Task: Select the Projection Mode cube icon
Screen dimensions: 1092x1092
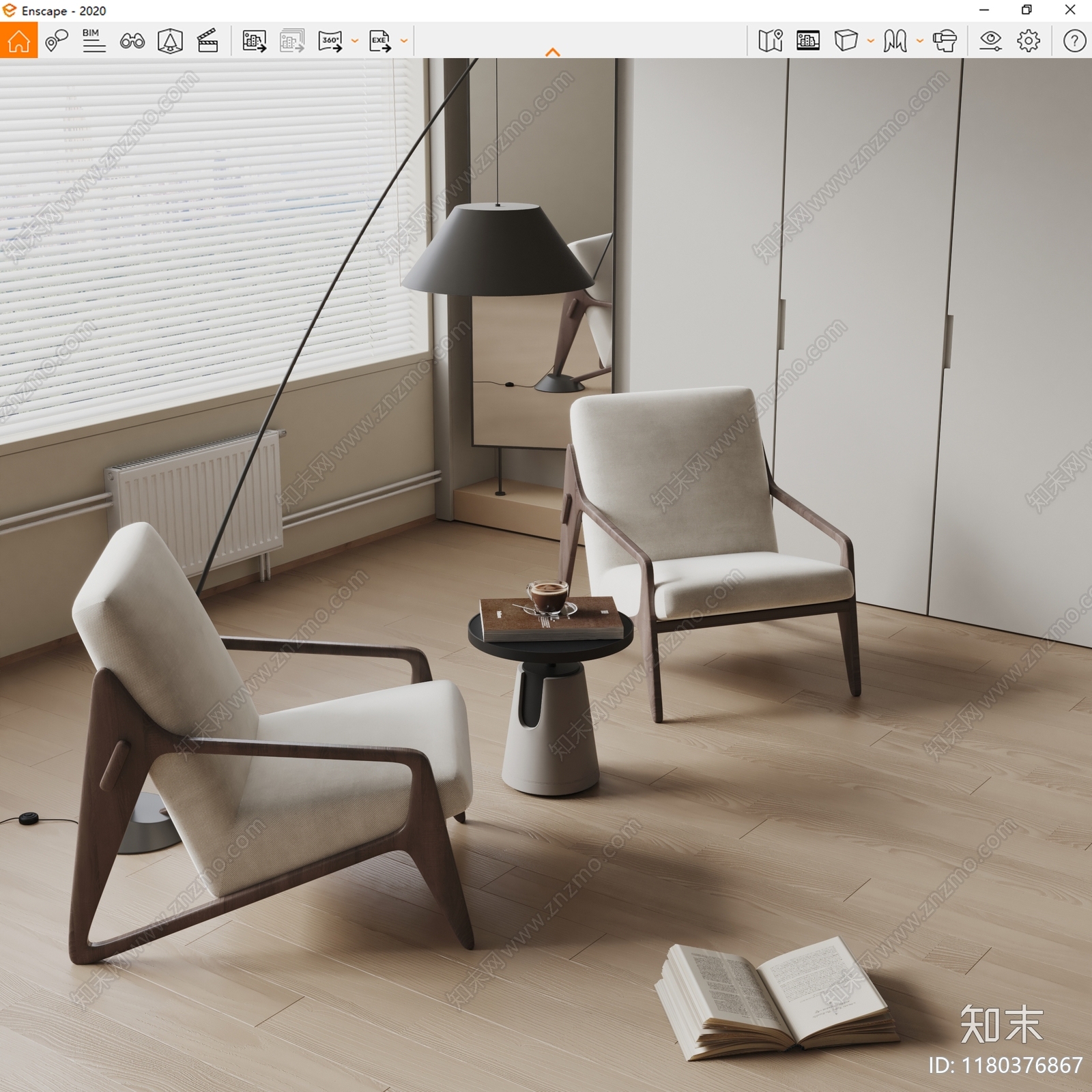Action: click(x=846, y=41)
